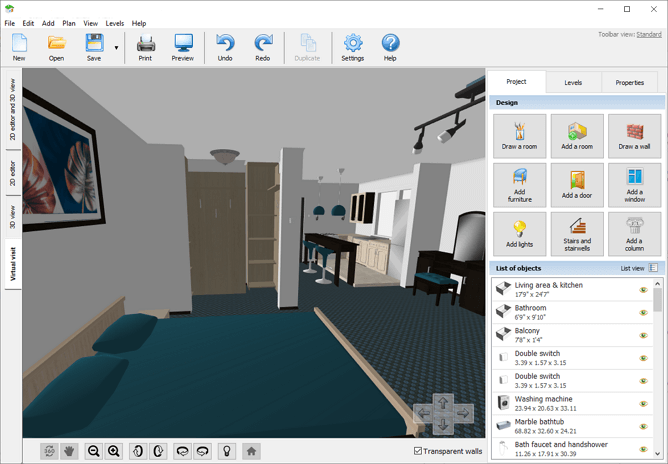
Task: Click the objects list scroll-up arrow
Action: (x=657, y=283)
